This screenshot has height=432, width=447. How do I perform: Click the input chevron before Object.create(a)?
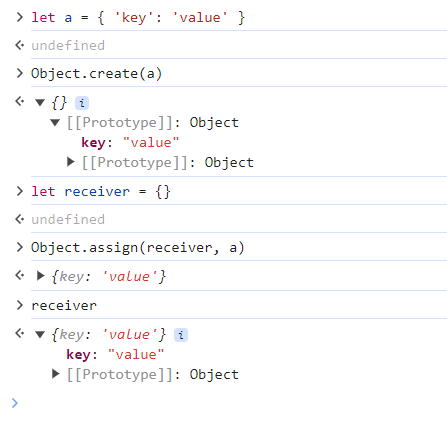(20, 73)
